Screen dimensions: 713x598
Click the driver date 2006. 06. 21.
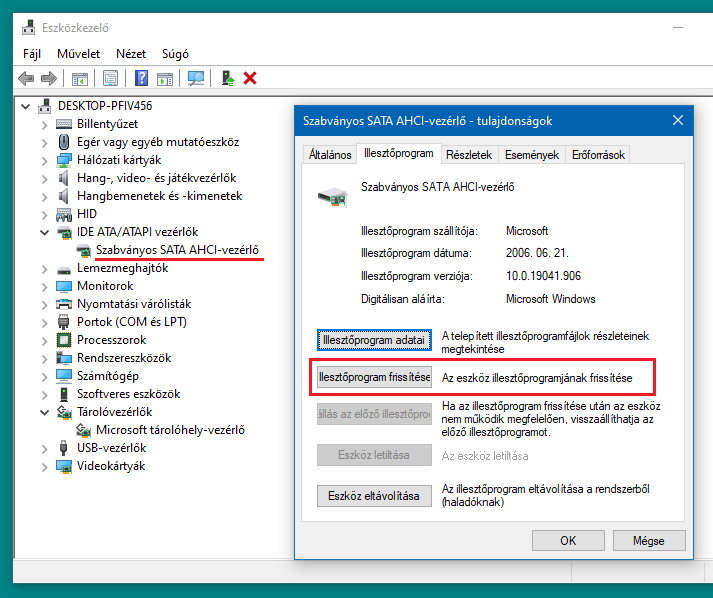(537, 253)
